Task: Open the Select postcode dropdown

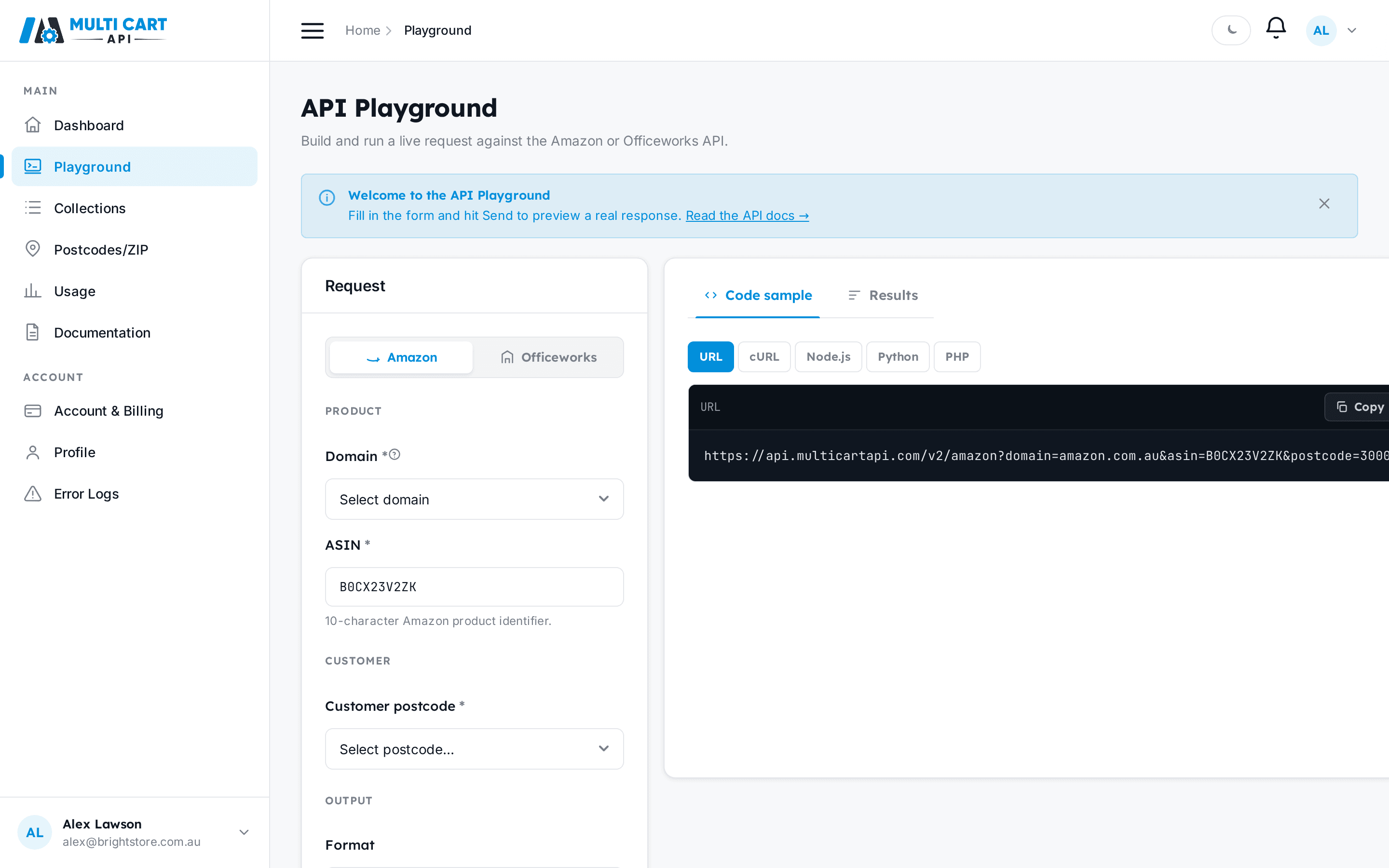Action: (x=474, y=748)
